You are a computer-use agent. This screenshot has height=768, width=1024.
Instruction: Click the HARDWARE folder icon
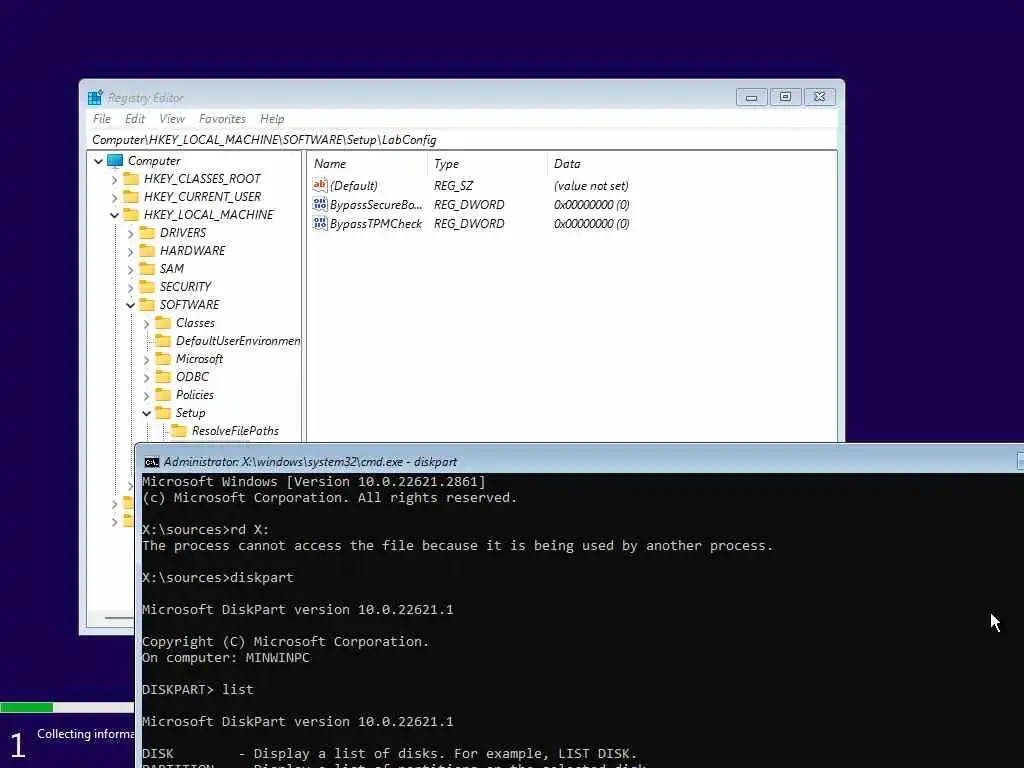coord(148,251)
